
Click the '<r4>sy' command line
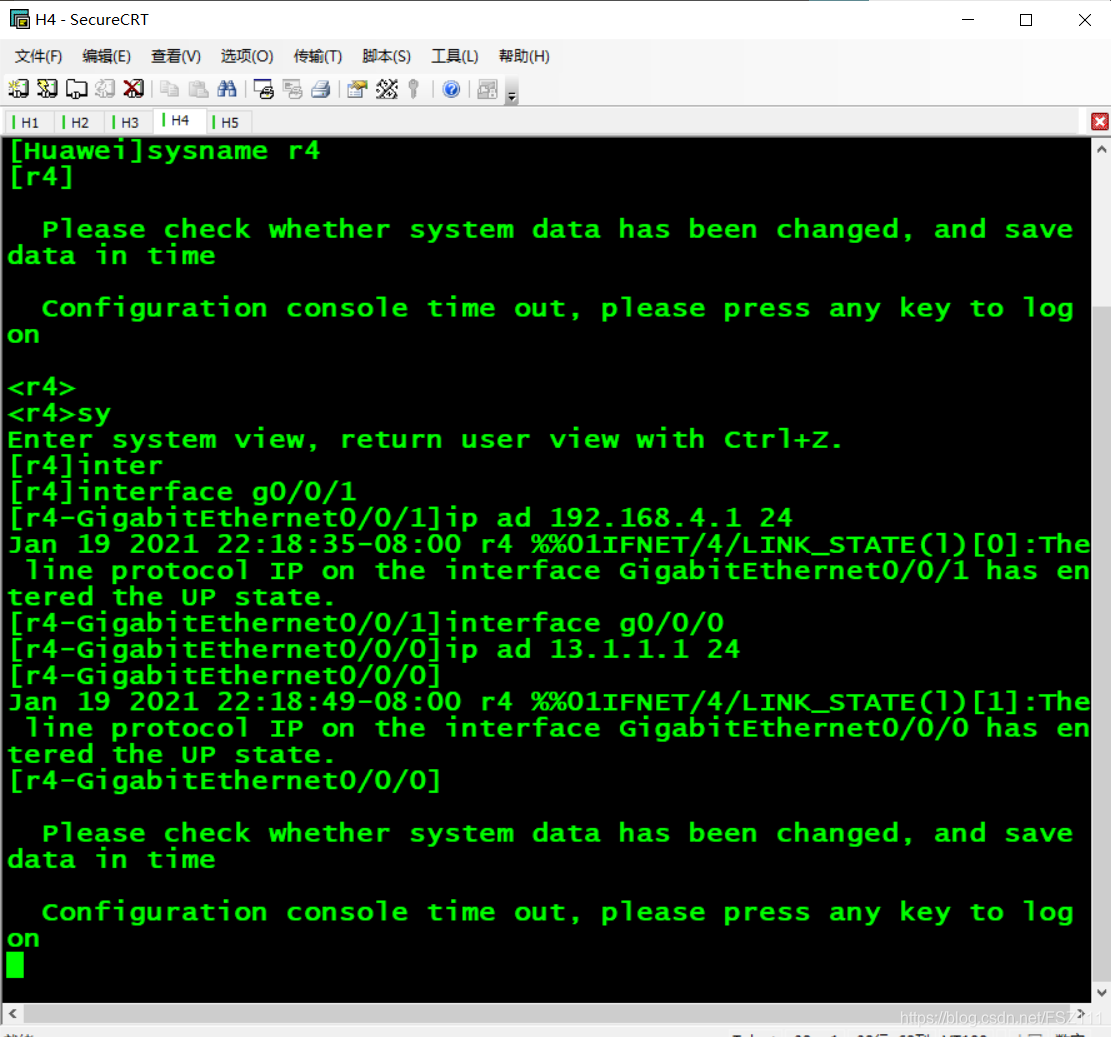pyautogui.click(x=60, y=413)
